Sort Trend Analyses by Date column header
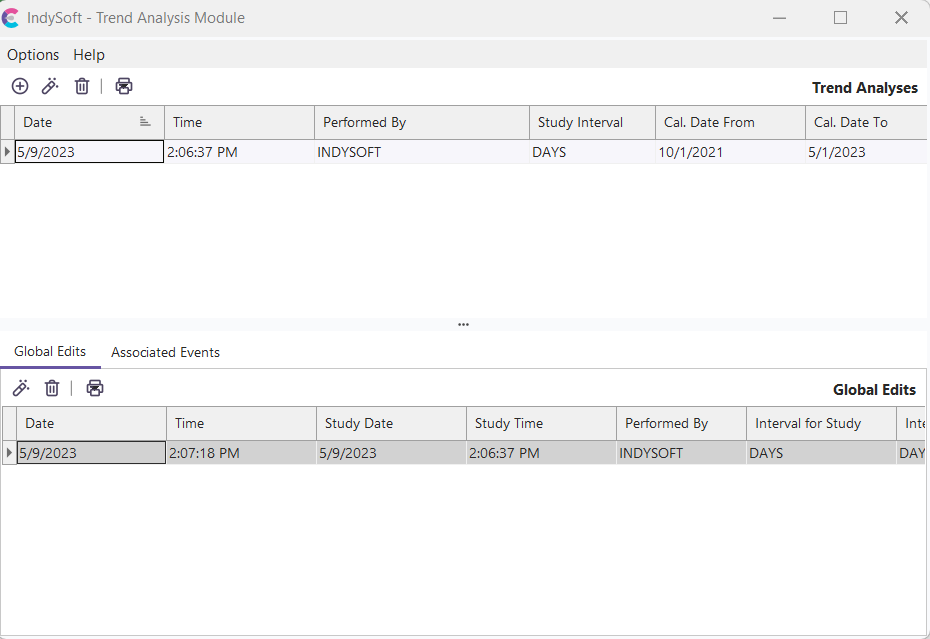The height and width of the screenshot is (639, 930). pyautogui.click(x=80, y=122)
